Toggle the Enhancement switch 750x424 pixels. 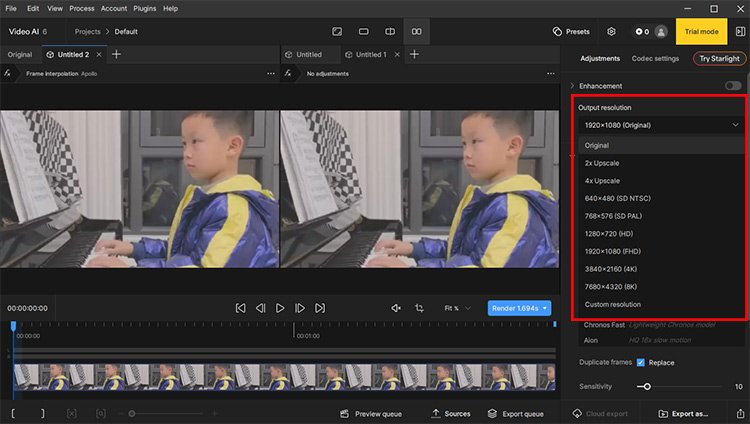pos(733,86)
